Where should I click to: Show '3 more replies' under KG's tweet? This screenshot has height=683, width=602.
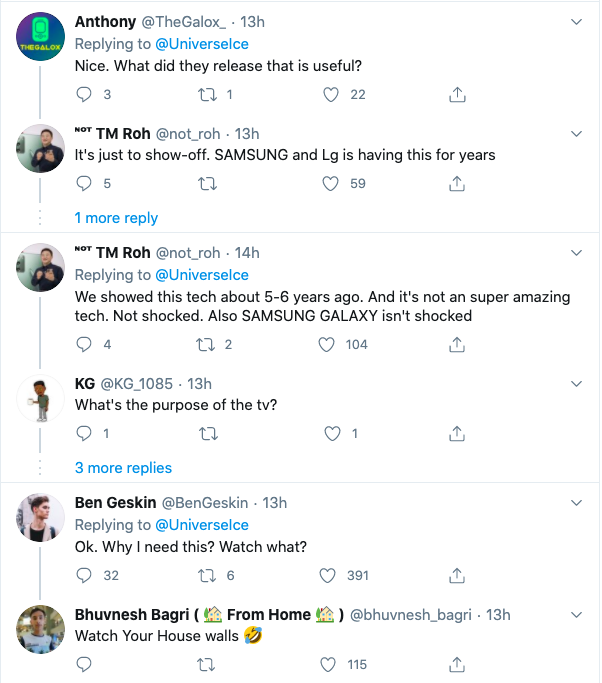click(123, 468)
